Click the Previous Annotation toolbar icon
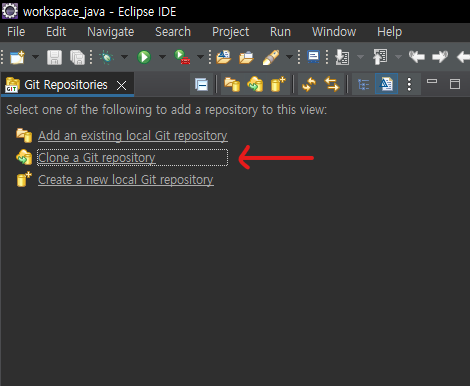The width and height of the screenshot is (470, 386). (x=380, y=57)
